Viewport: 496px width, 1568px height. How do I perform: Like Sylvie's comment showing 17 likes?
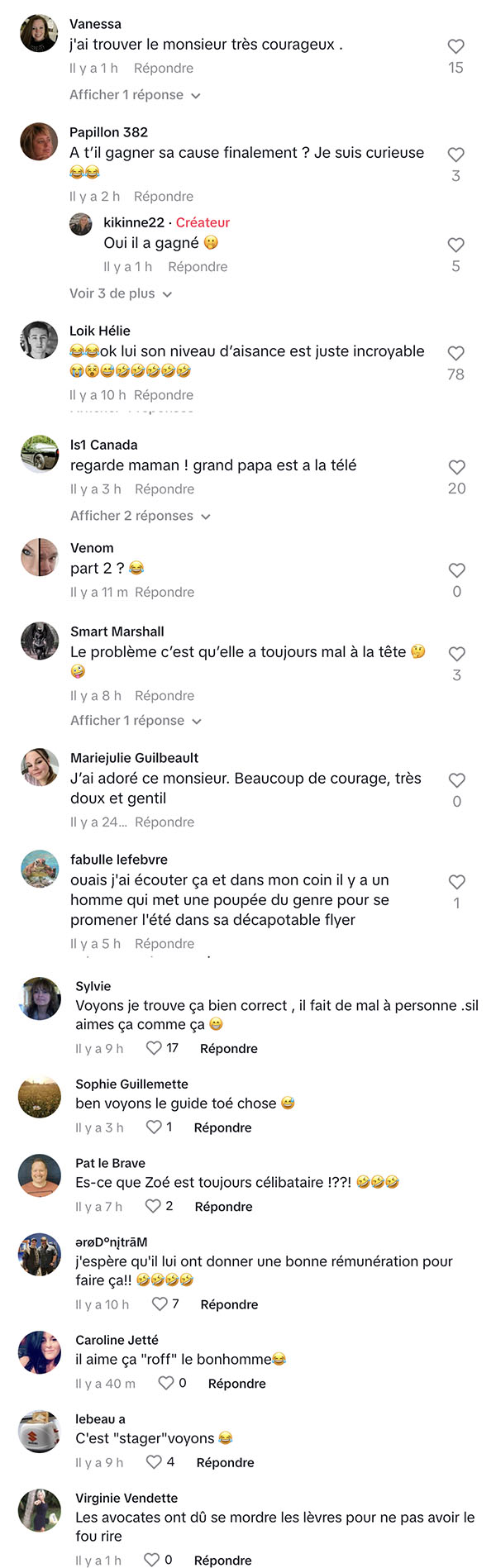click(154, 1048)
